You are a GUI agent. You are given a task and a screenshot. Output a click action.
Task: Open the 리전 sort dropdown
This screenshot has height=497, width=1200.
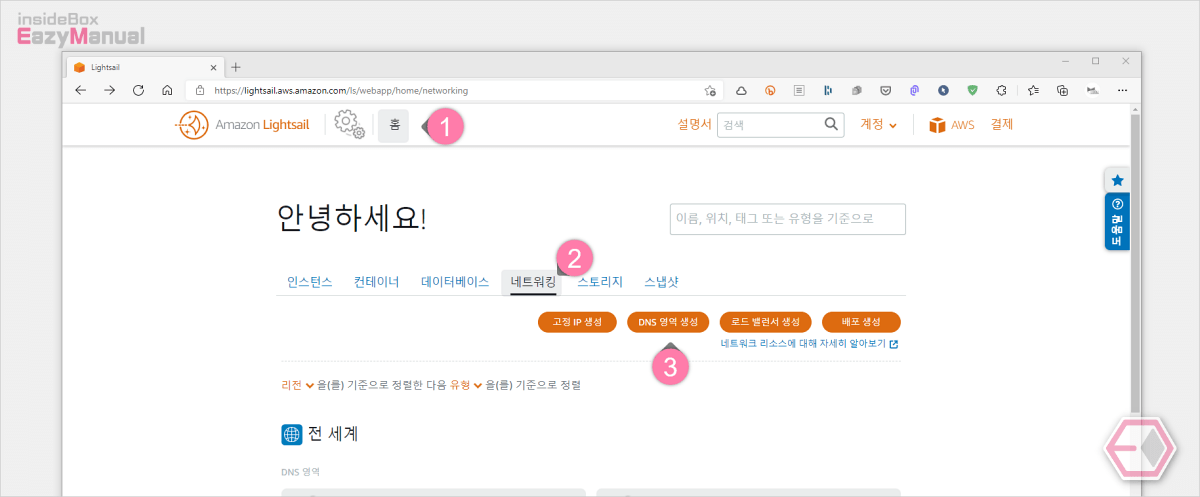click(298, 385)
